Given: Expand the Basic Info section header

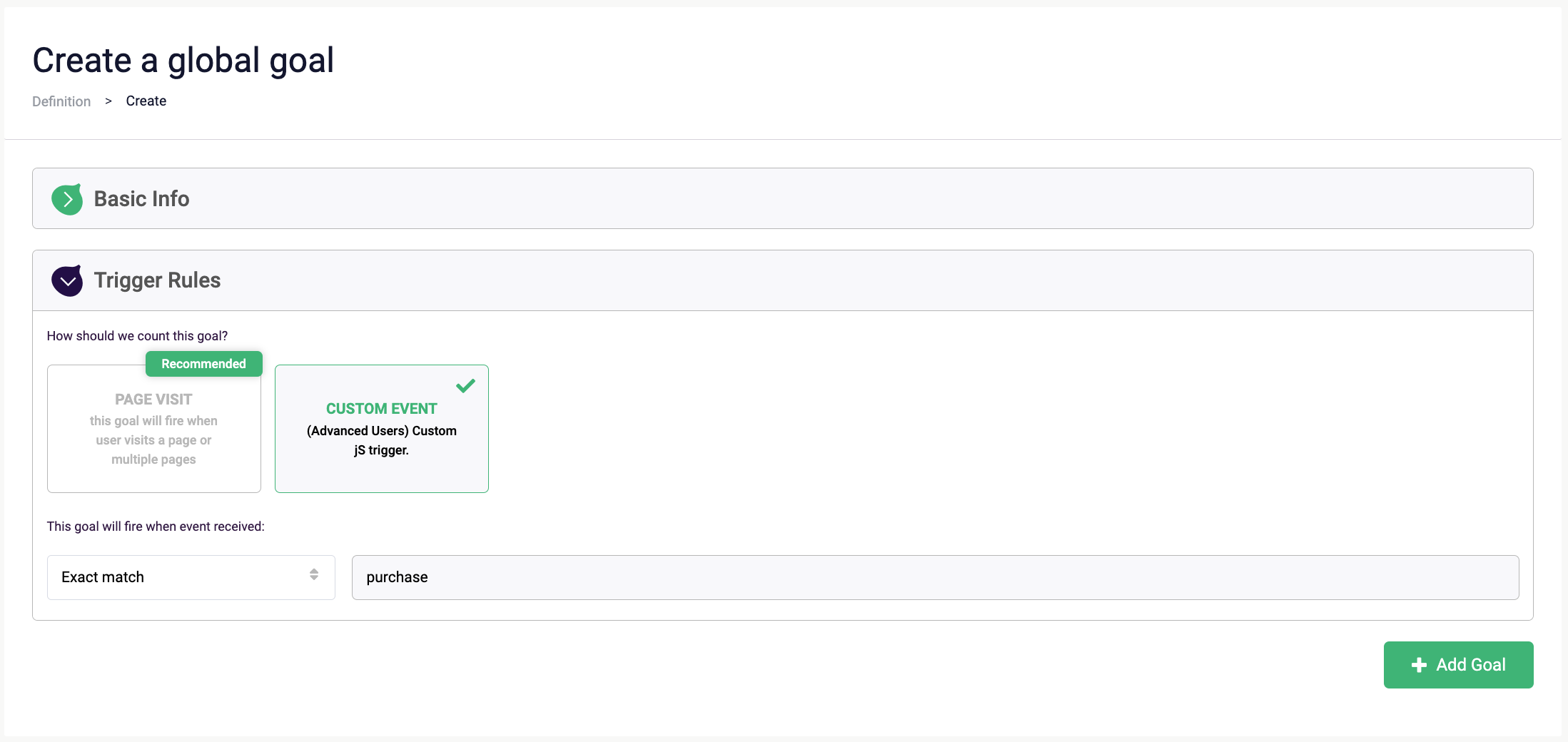Looking at the screenshot, I should click(782, 198).
